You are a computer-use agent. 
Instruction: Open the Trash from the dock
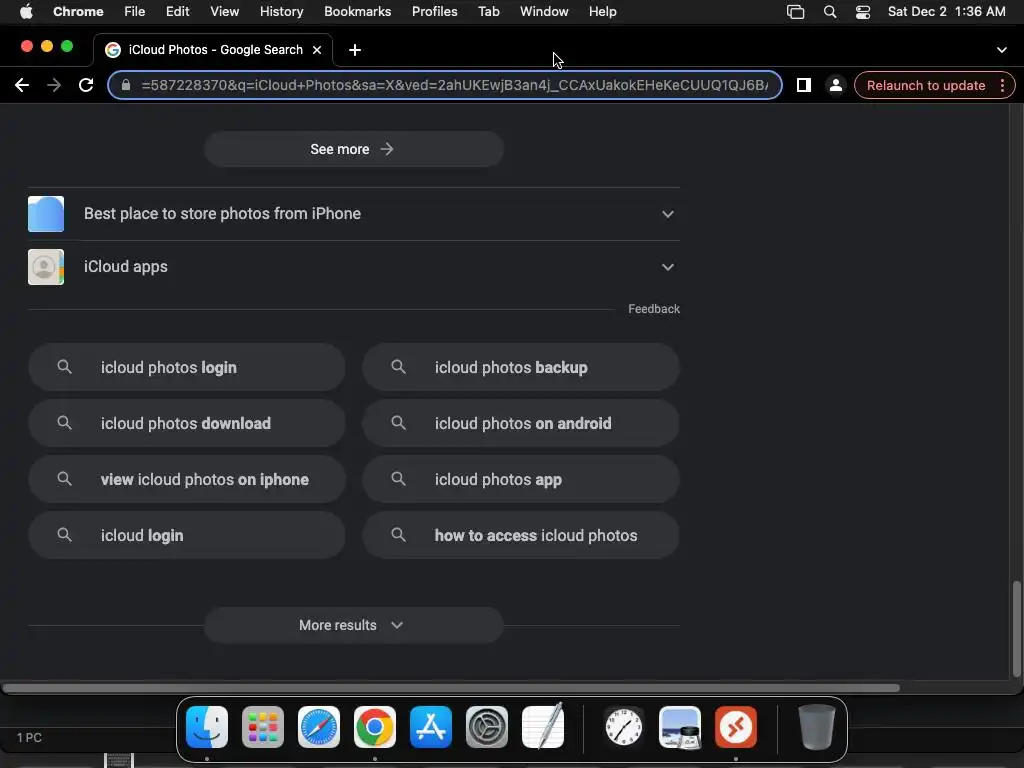pos(816,727)
